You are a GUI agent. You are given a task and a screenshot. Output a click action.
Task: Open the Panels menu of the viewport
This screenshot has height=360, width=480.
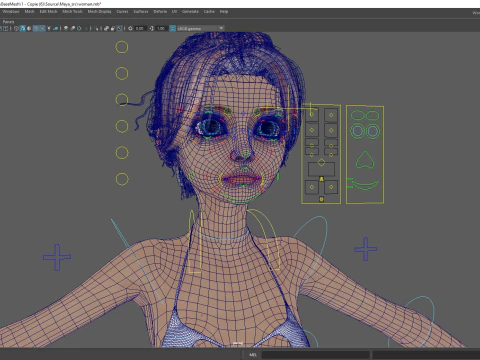click(8, 22)
